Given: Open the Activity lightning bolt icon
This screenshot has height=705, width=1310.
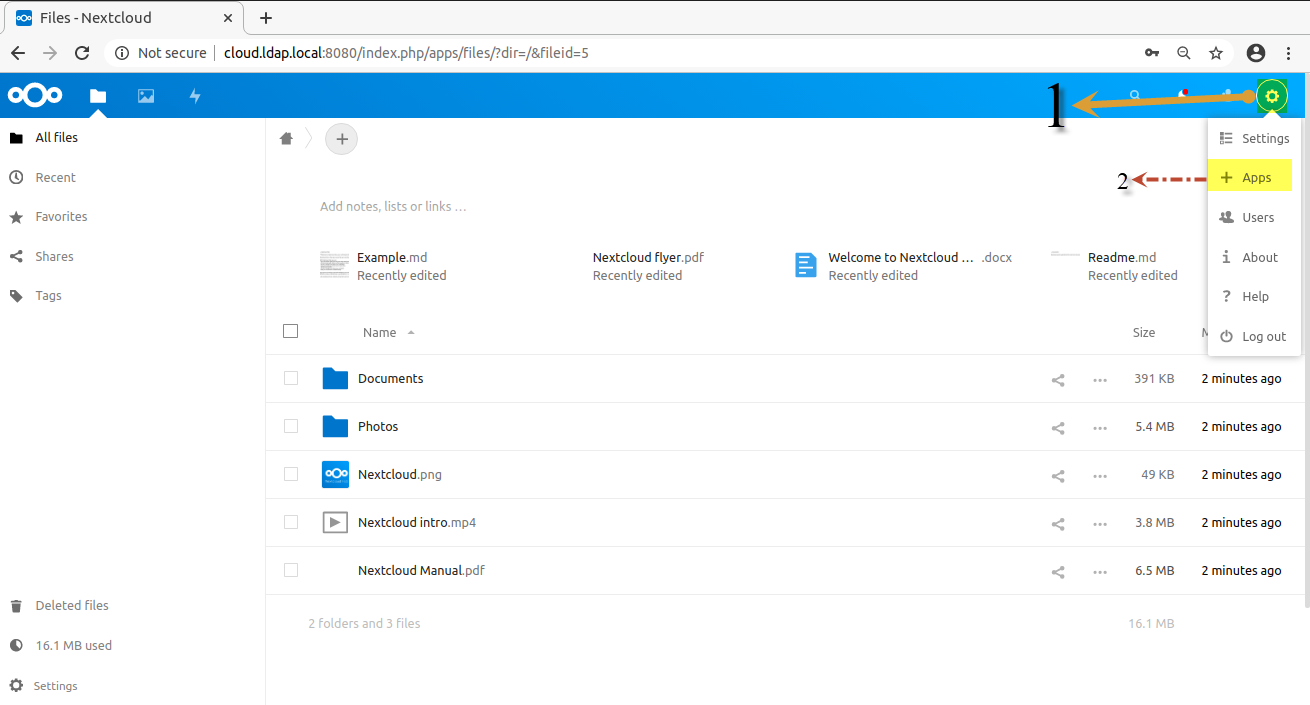Looking at the screenshot, I should [x=195, y=96].
